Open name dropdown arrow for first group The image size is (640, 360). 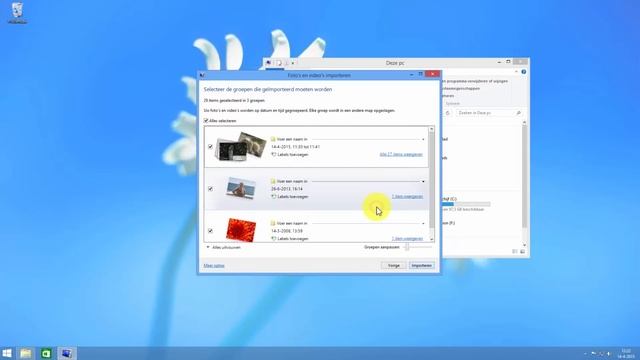[x=423, y=140]
